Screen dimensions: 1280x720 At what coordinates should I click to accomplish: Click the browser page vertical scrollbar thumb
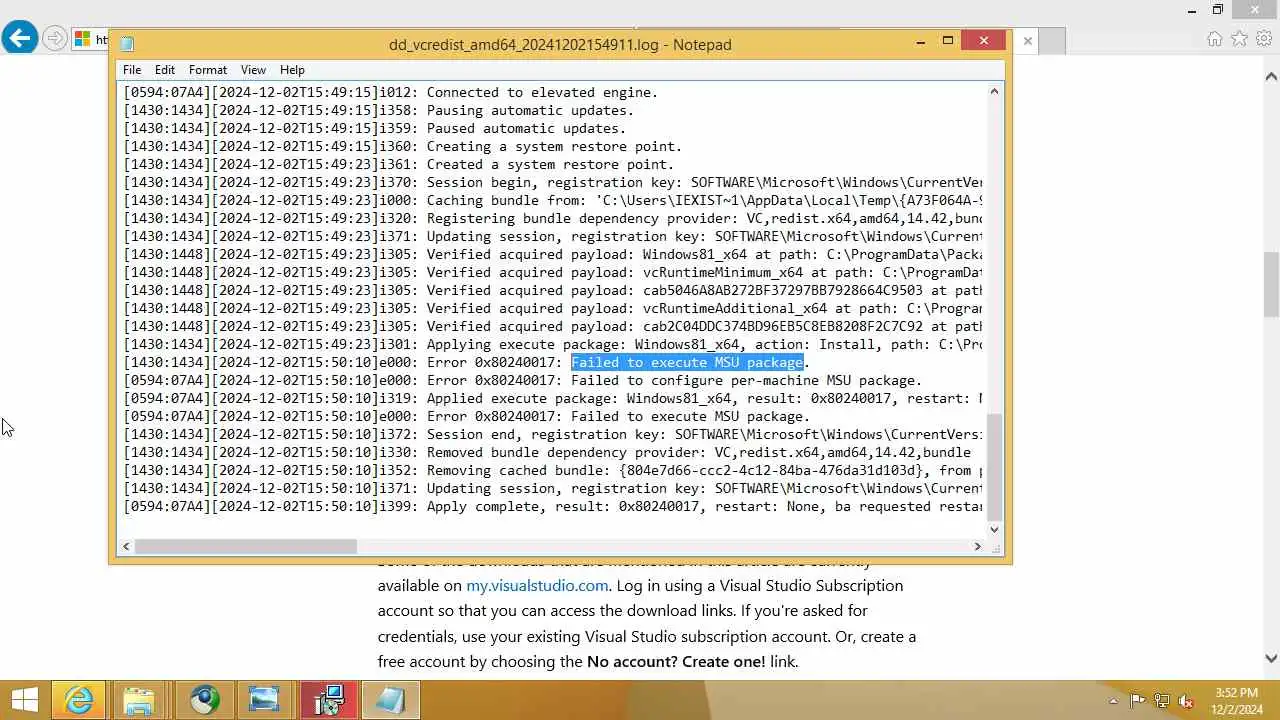pyautogui.click(x=1271, y=285)
